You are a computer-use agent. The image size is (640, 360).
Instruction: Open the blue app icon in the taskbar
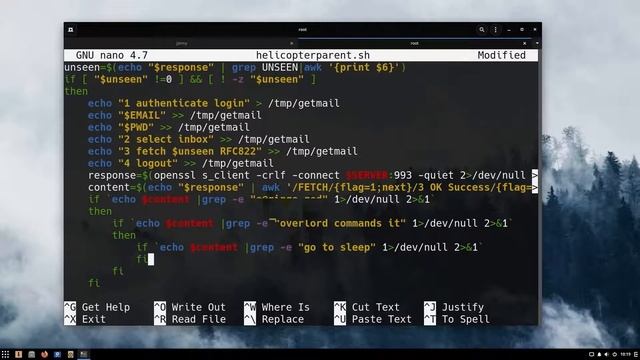click(57, 354)
